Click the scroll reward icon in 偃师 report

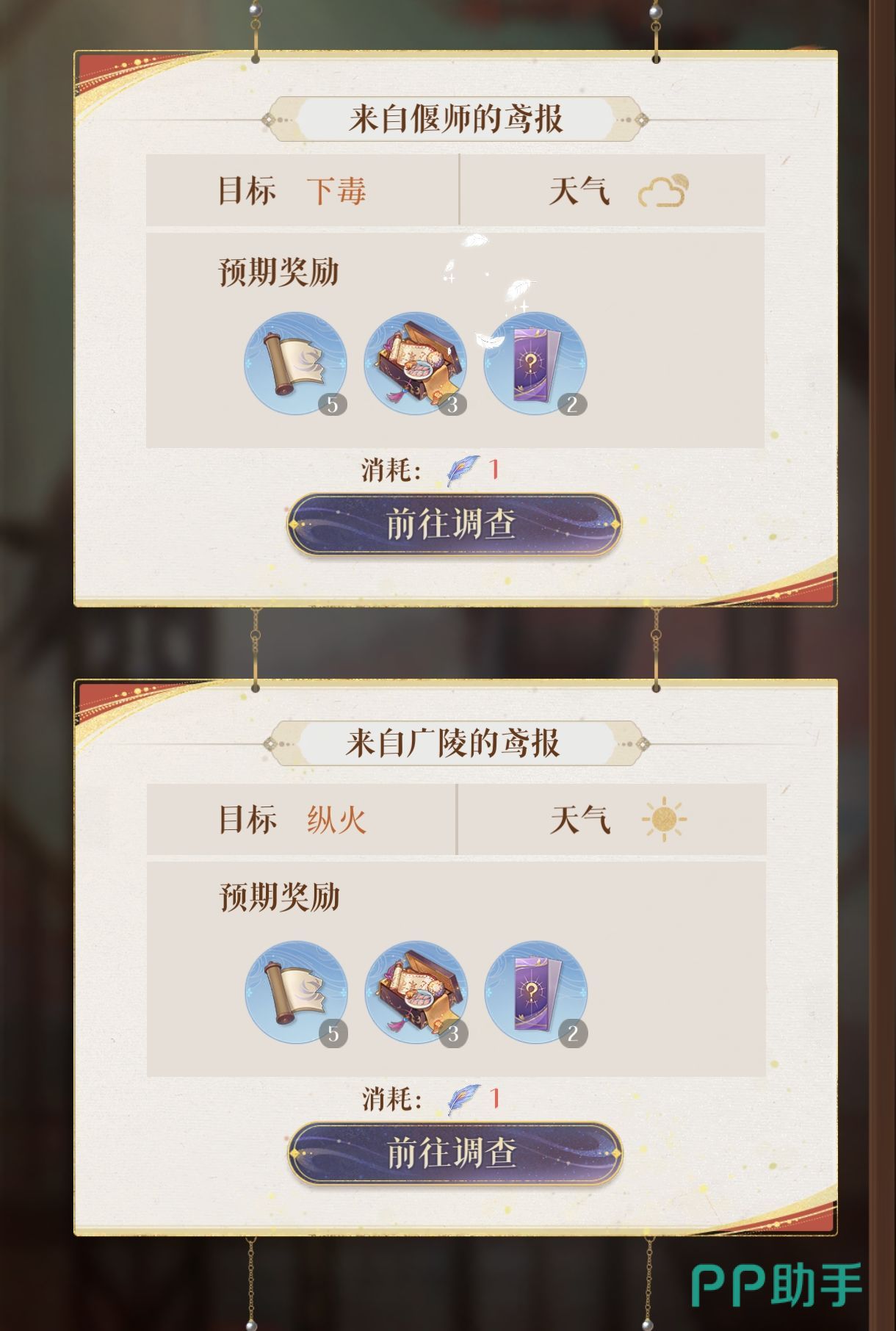[x=296, y=365]
